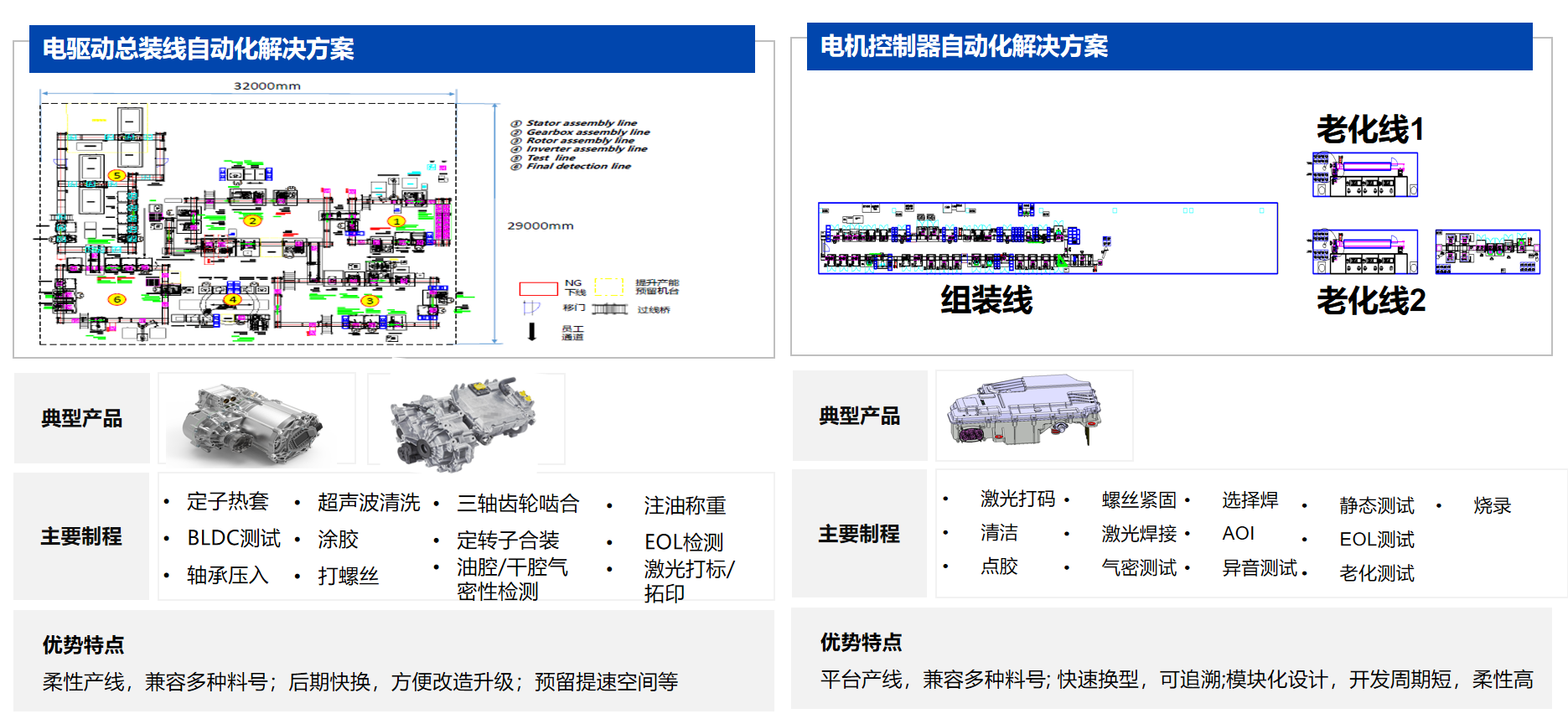The height and width of the screenshot is (719, 1568).
Task: Click the 老化线1 label
Action: click(1370, 129)
